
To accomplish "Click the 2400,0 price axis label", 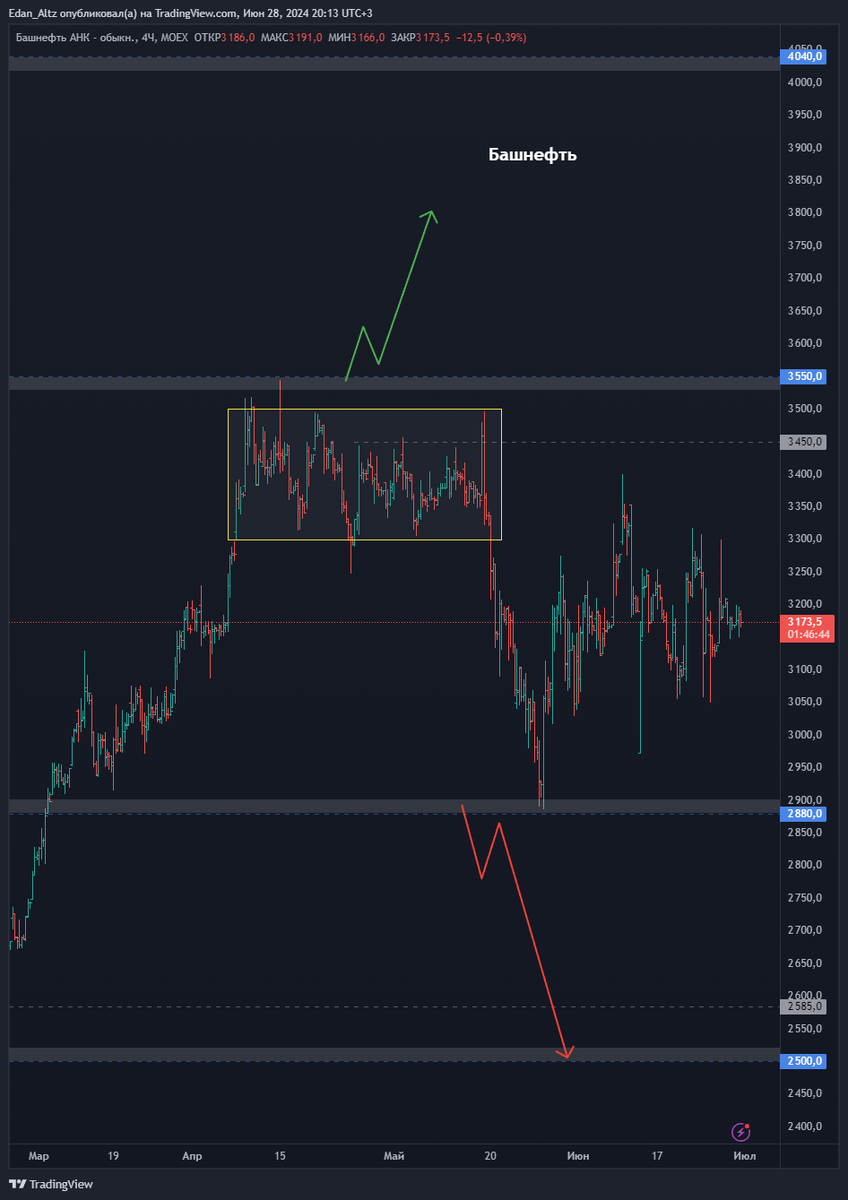I will [x=805, y=1126].
